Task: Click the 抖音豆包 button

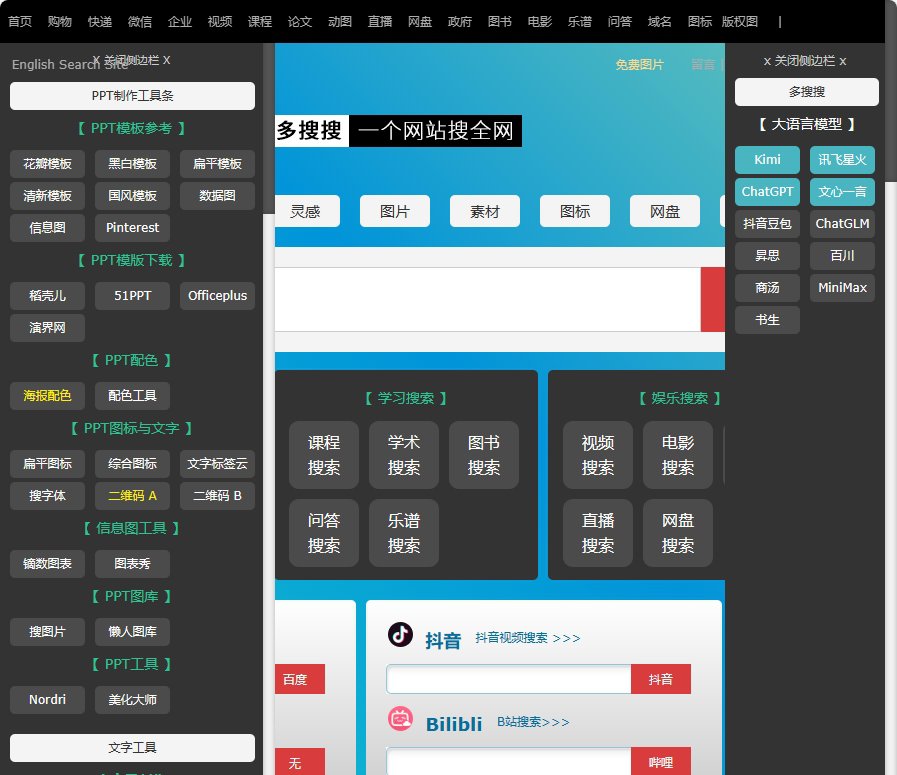Action: click(x=767, y=224)
